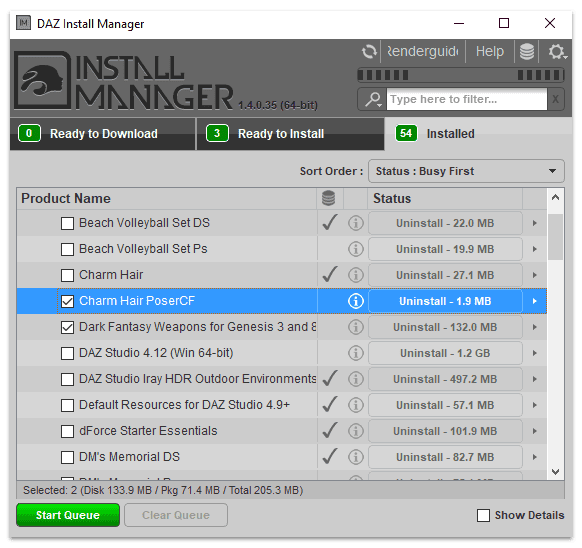
Task: Uncheck Dark Fantasy Weapons checkbox
Action: coord(67,327)
